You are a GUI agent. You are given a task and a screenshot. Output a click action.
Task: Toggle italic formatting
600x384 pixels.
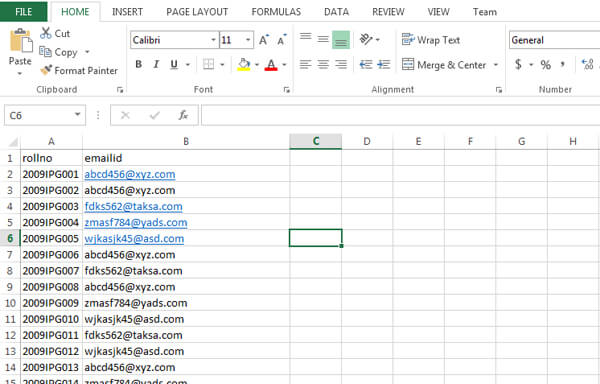coord(156,64)
